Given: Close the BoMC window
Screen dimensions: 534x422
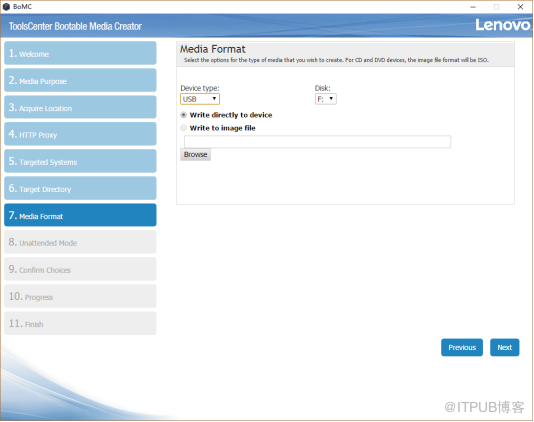Looking at the screenshot, I should (520, 7).
